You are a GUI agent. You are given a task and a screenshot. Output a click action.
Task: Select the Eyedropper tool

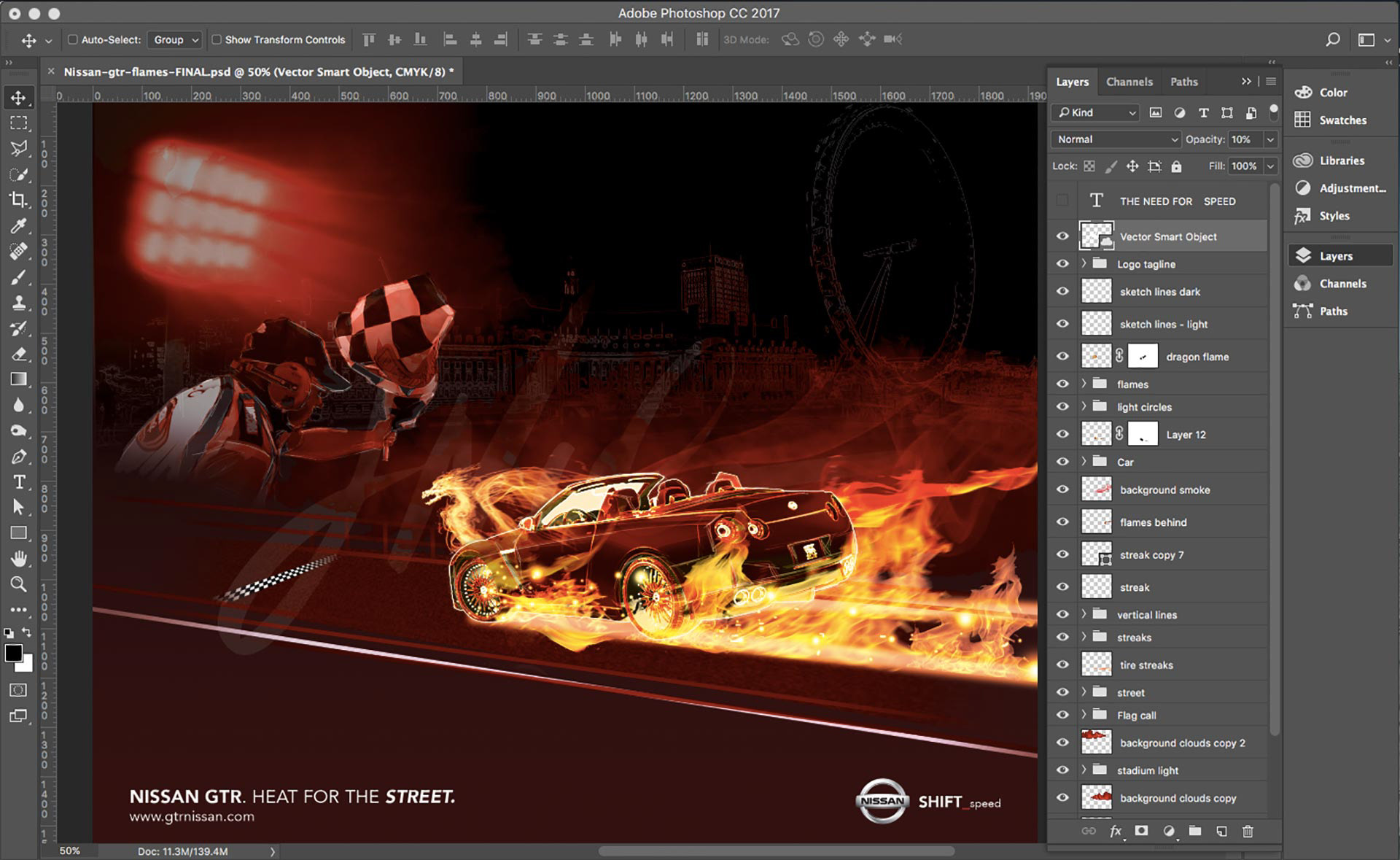(x=18, y=225)
